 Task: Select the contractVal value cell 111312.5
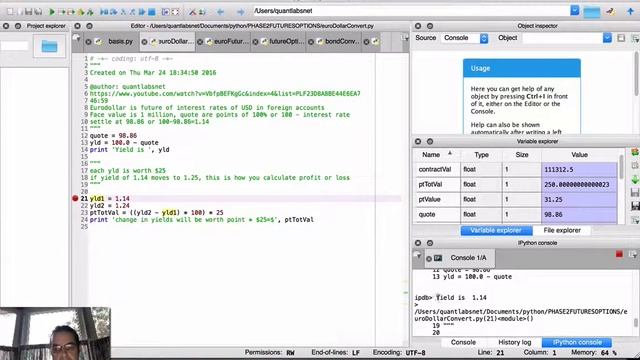point(580,169)
